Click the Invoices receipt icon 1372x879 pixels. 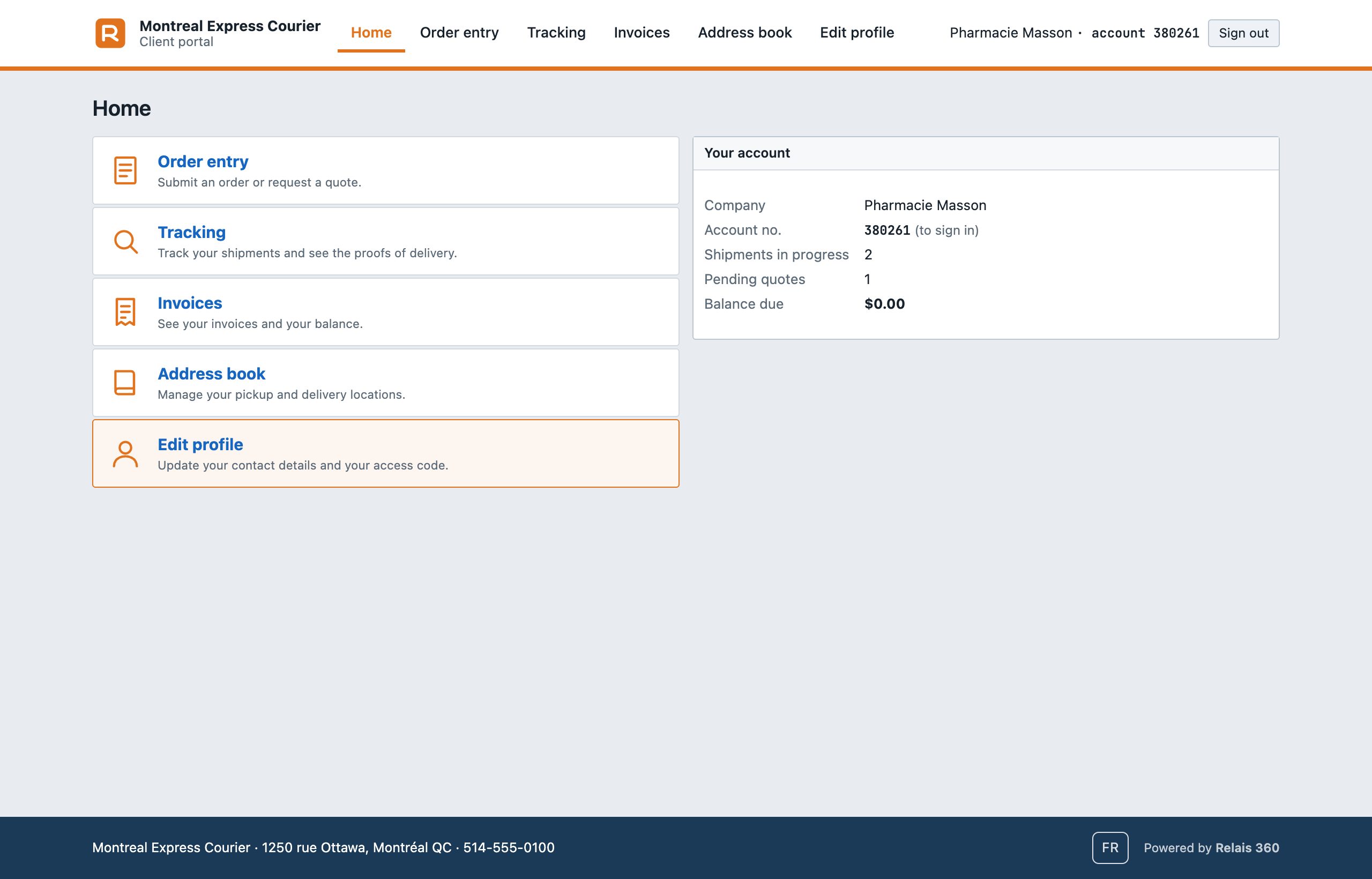(125, 311)
